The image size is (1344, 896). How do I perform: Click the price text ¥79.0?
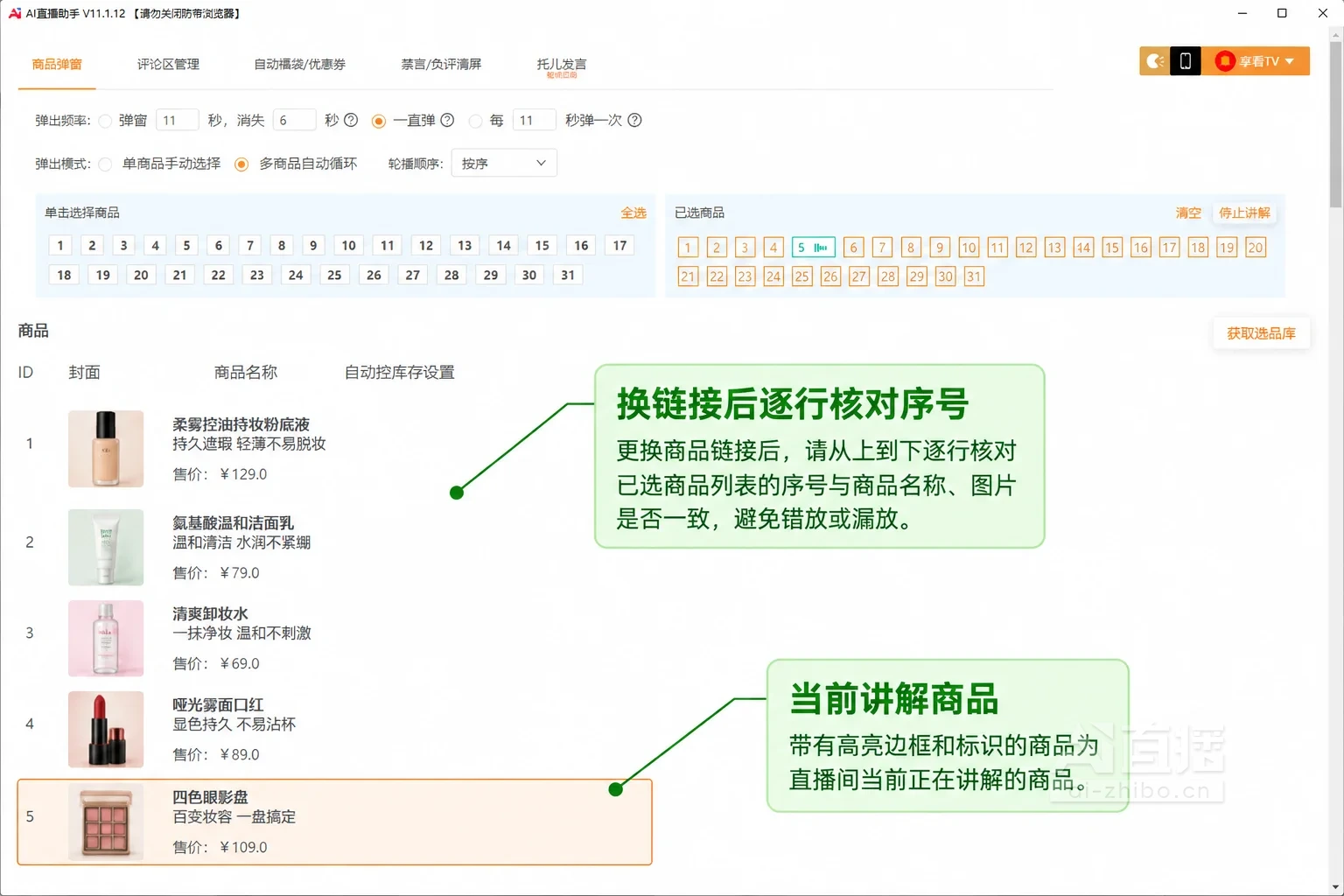click(x=240, y=573)
